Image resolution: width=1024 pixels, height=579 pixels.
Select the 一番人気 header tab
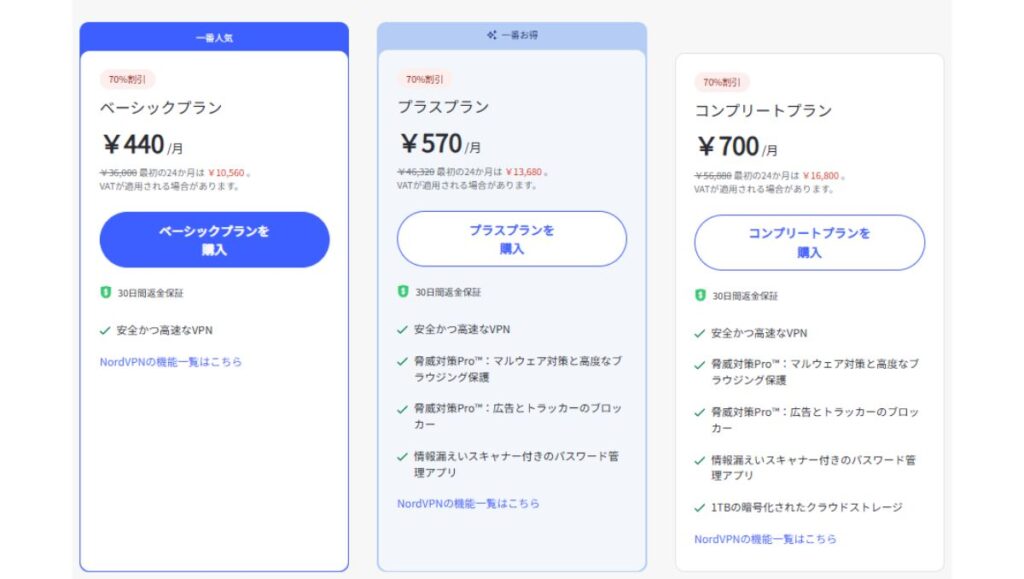[214, 37]
